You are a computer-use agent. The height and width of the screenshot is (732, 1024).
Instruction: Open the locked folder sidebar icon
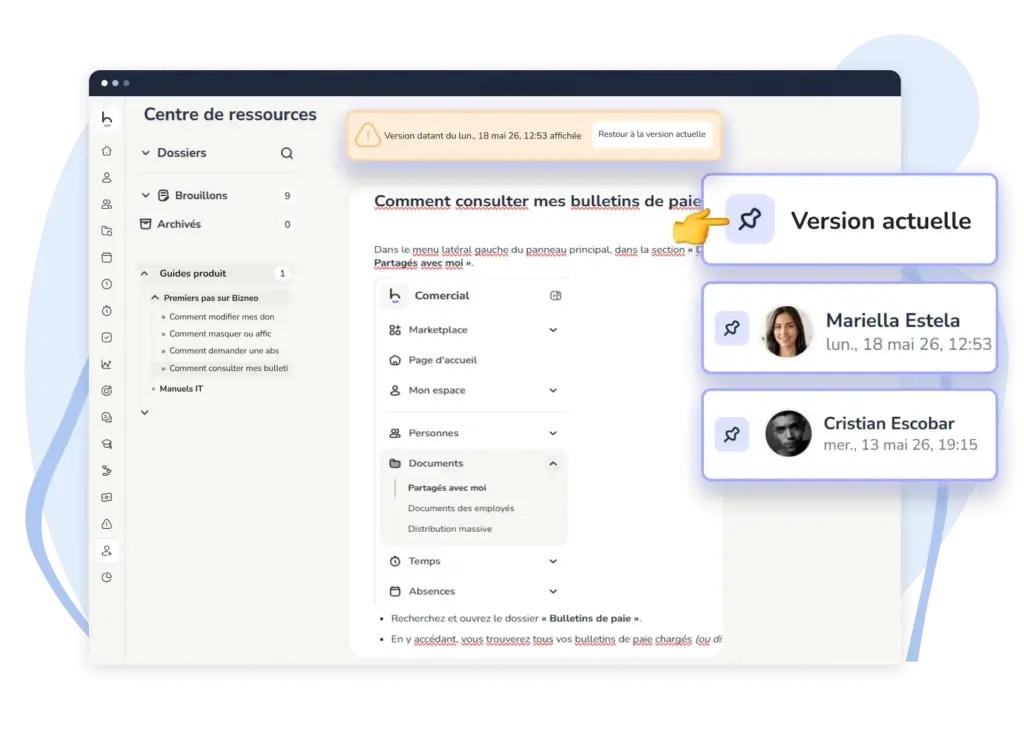pyautogui.click(x=106, y=231)
